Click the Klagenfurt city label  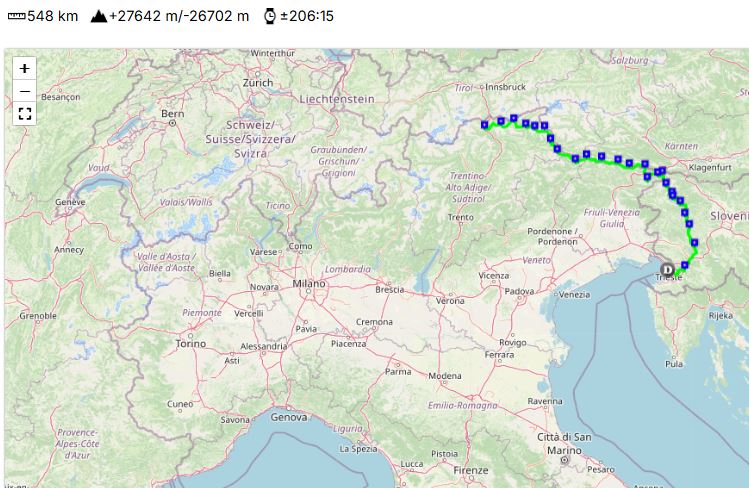point(711,167)
